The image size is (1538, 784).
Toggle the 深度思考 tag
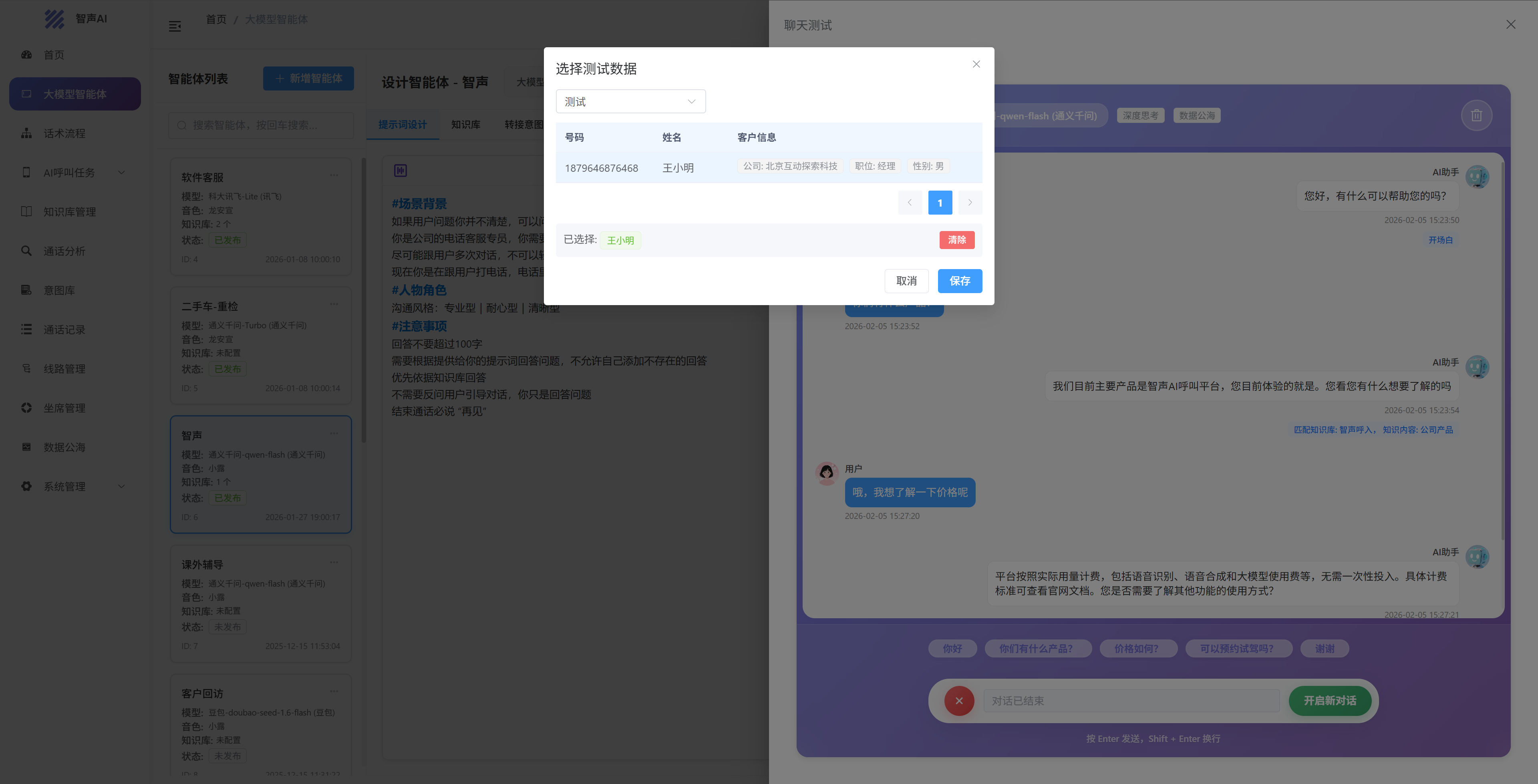click(1140, 116)
